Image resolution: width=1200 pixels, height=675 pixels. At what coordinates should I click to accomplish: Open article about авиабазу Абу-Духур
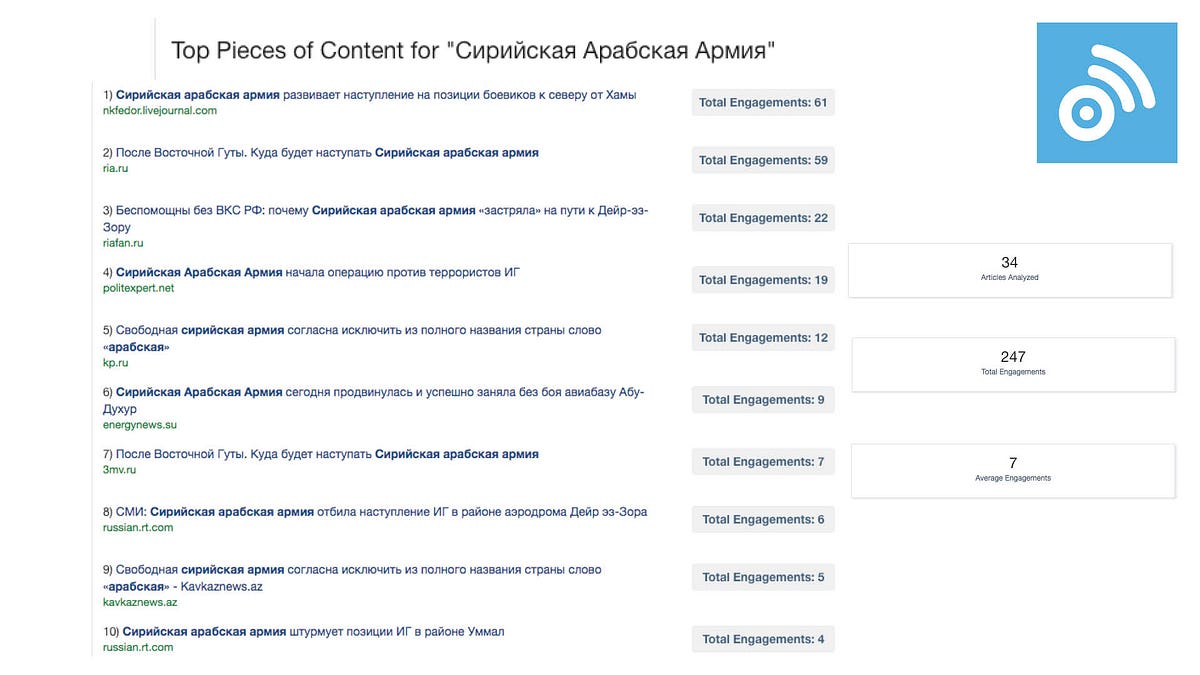[x=374, y=401]
